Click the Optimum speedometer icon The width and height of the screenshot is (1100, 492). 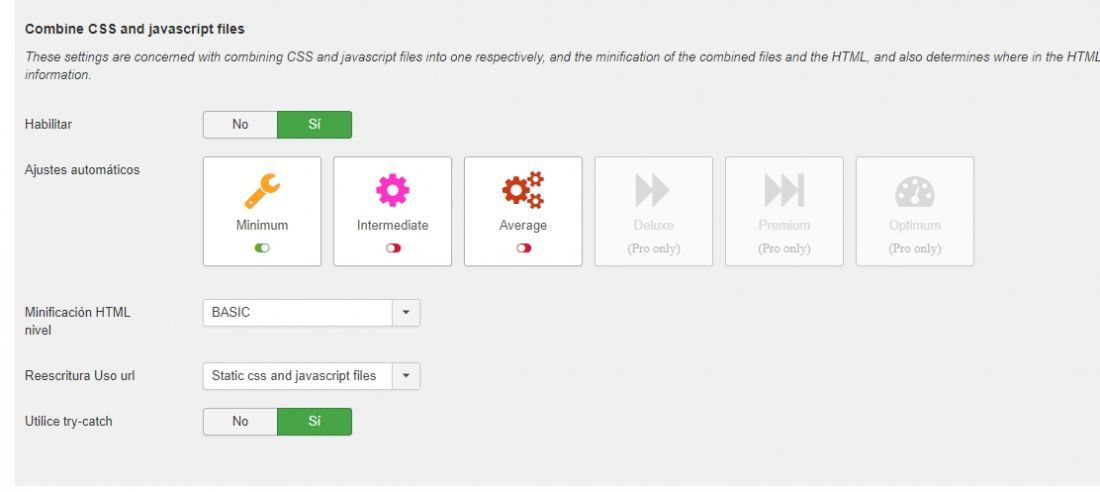coord(914,191)
